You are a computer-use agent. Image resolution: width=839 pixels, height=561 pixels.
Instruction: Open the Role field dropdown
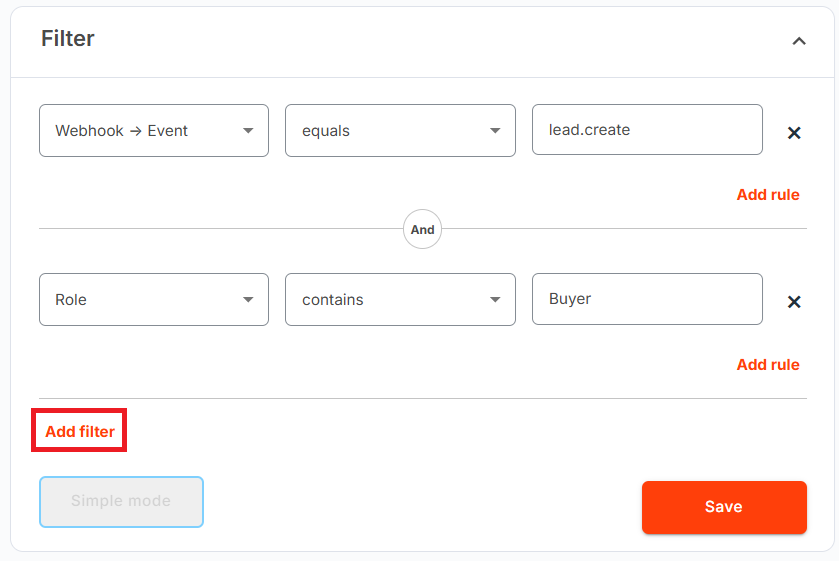(x=154, y=300)
